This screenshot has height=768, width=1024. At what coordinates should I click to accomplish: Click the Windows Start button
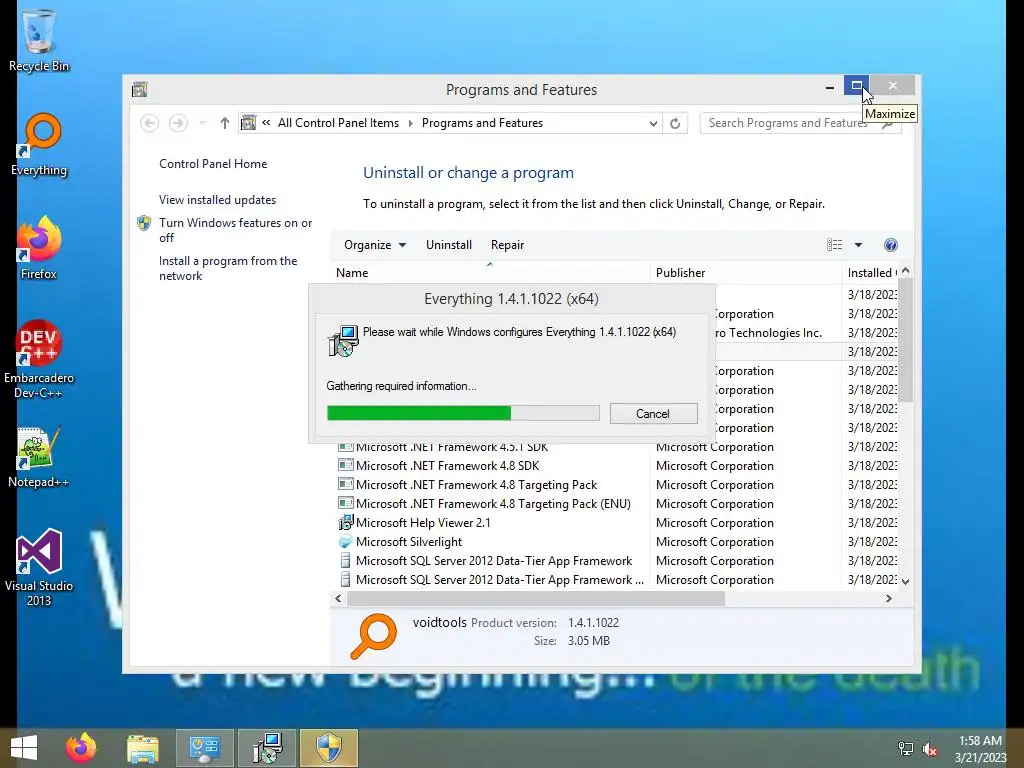point(24,748)
